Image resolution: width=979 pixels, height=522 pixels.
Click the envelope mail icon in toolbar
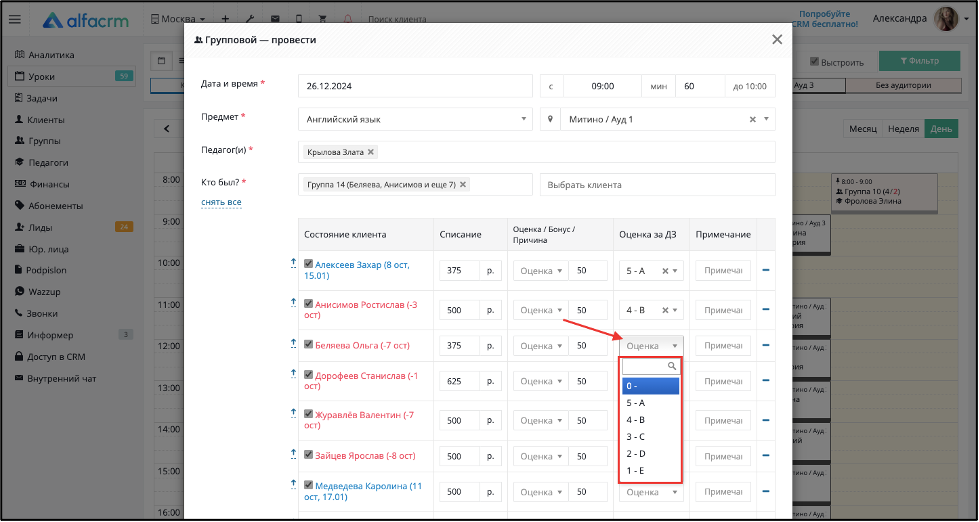[275, 19]
